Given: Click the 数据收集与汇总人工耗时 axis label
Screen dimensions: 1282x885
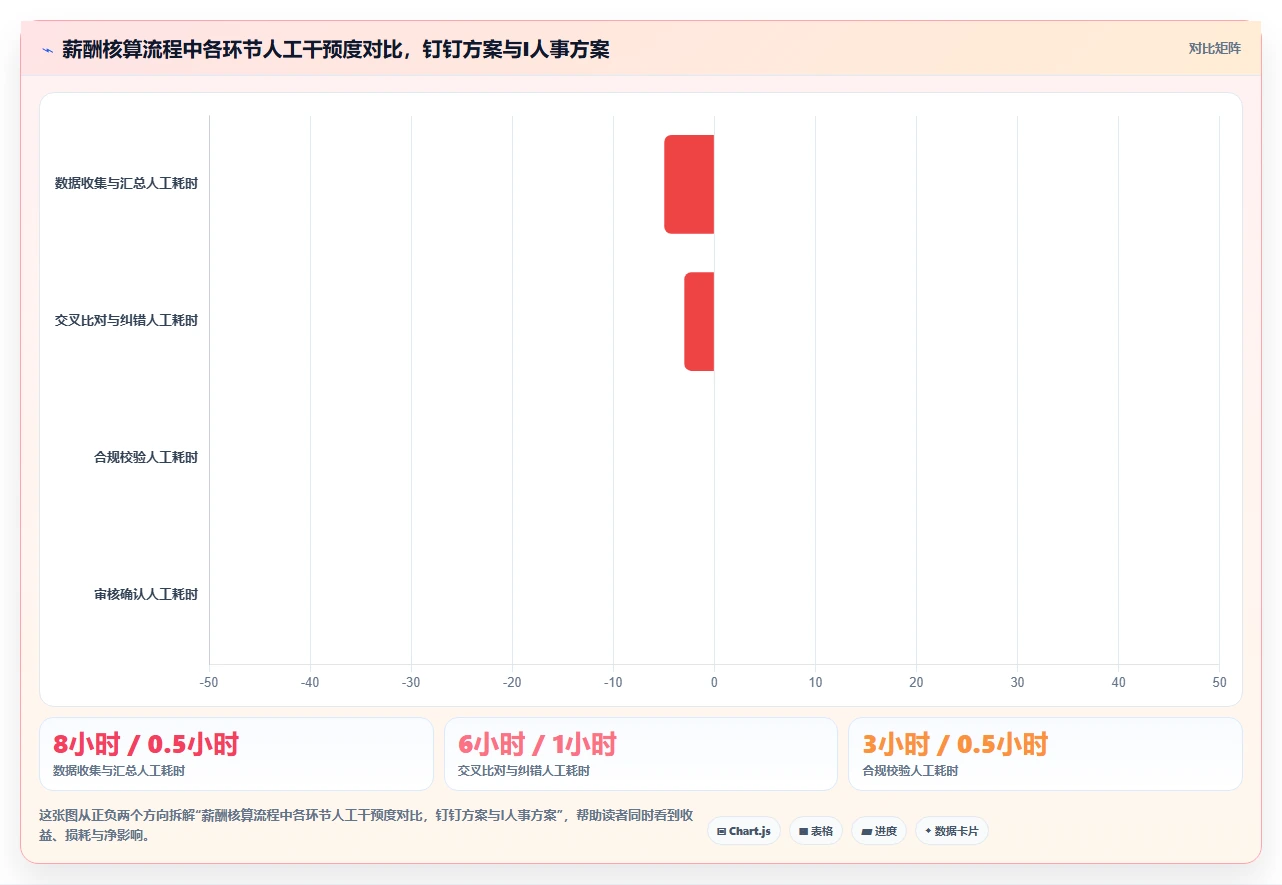Looking at the screenshot, I should coord(126,184).
